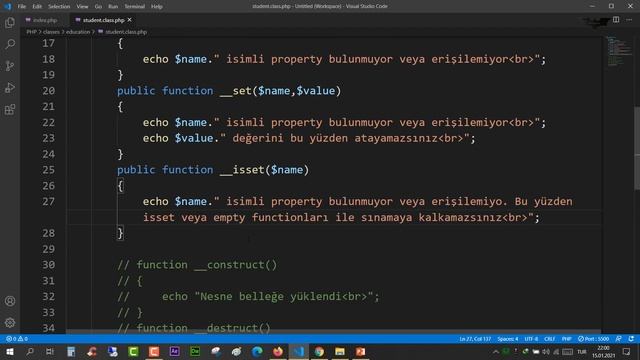Viewport: 640px width, 360px height.
Task: Click the taskbar search icon
Action: (30, 351)
